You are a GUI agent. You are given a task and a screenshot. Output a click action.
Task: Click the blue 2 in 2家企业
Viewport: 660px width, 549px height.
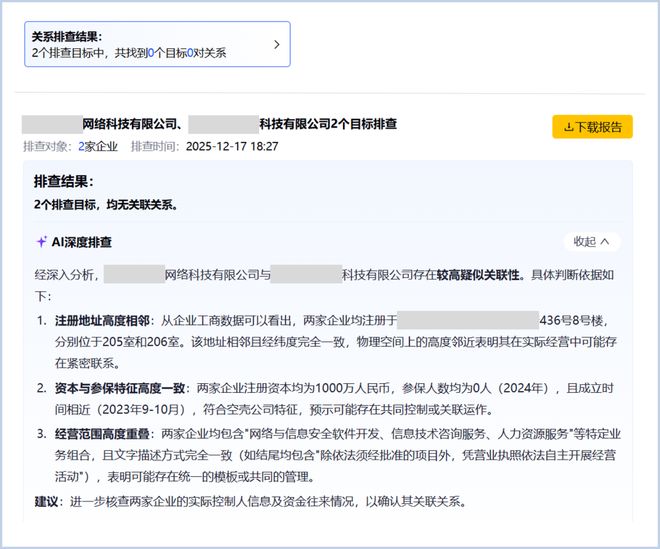coord(82,146)
